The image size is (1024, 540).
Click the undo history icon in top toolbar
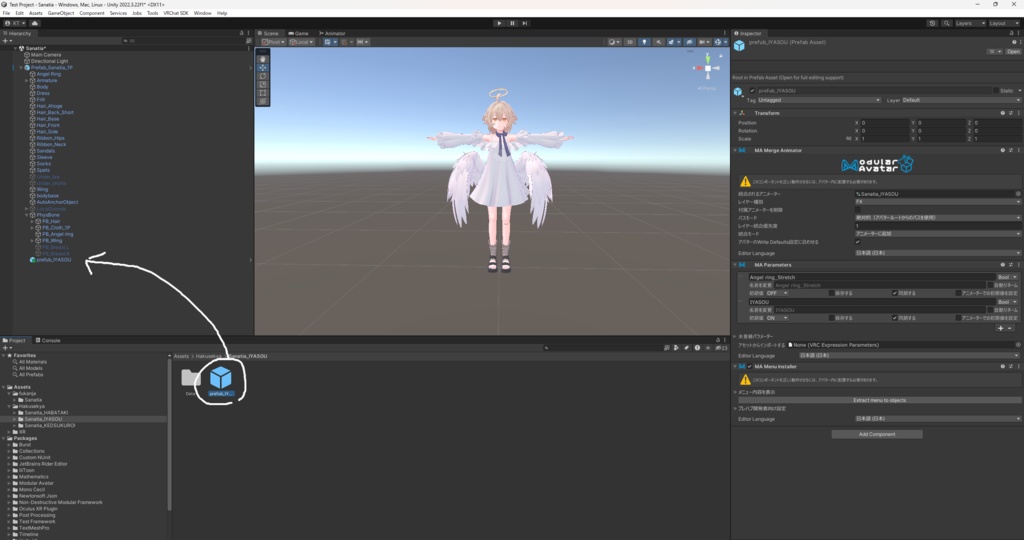pyautogui.click(x=932, y=23)
